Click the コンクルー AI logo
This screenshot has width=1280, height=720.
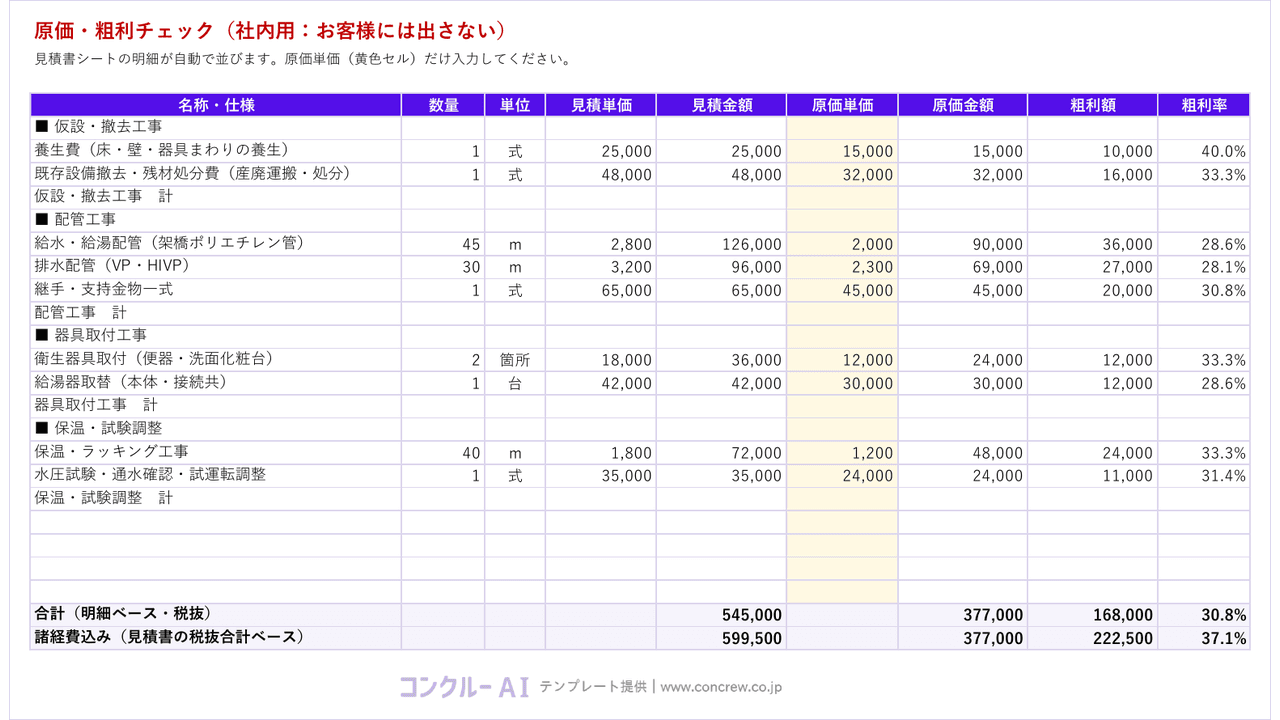pos(464,686)
